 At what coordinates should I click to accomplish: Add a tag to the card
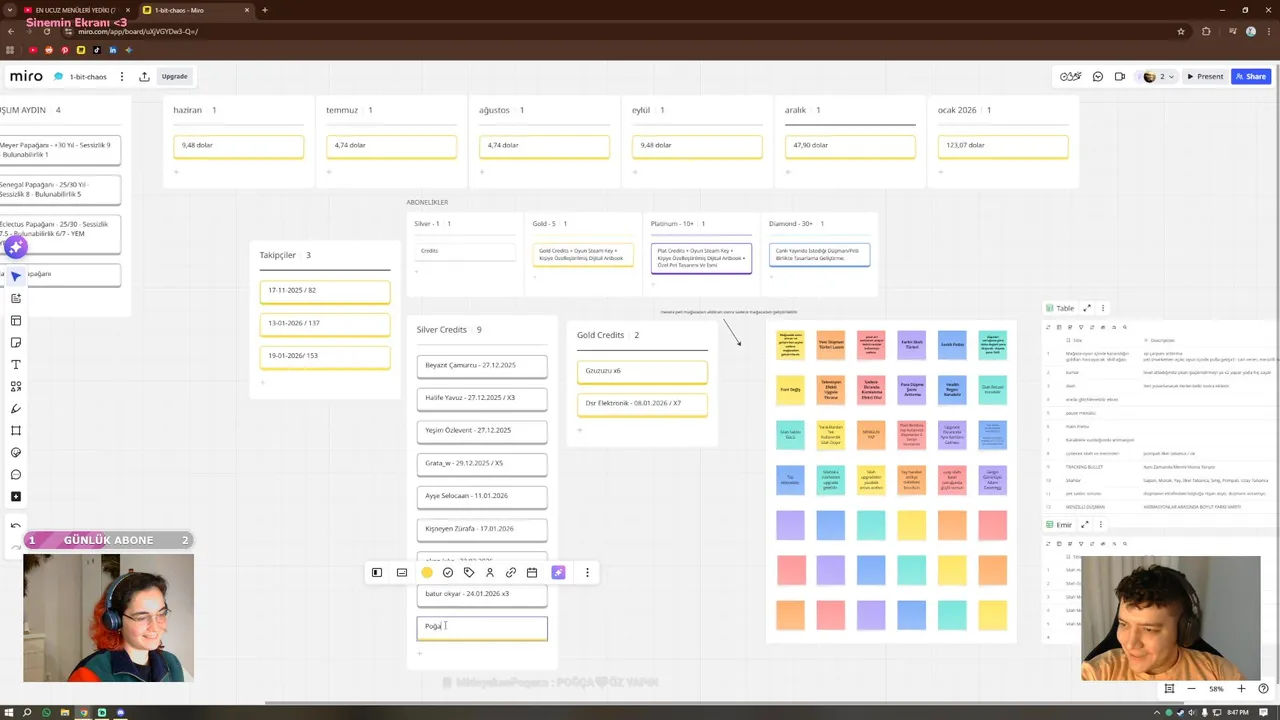tap(469, 573)
